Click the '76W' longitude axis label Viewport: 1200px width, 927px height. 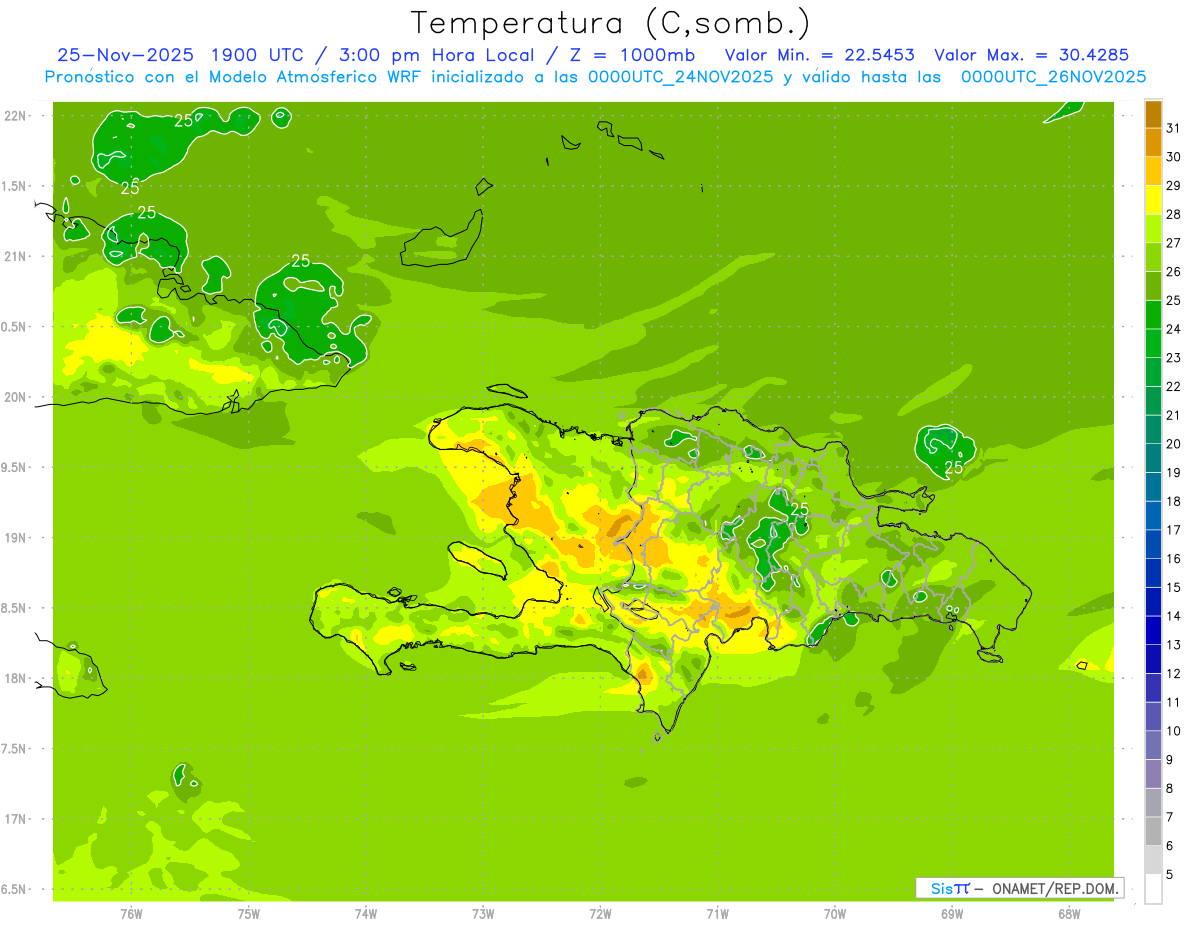coord(131,913)
